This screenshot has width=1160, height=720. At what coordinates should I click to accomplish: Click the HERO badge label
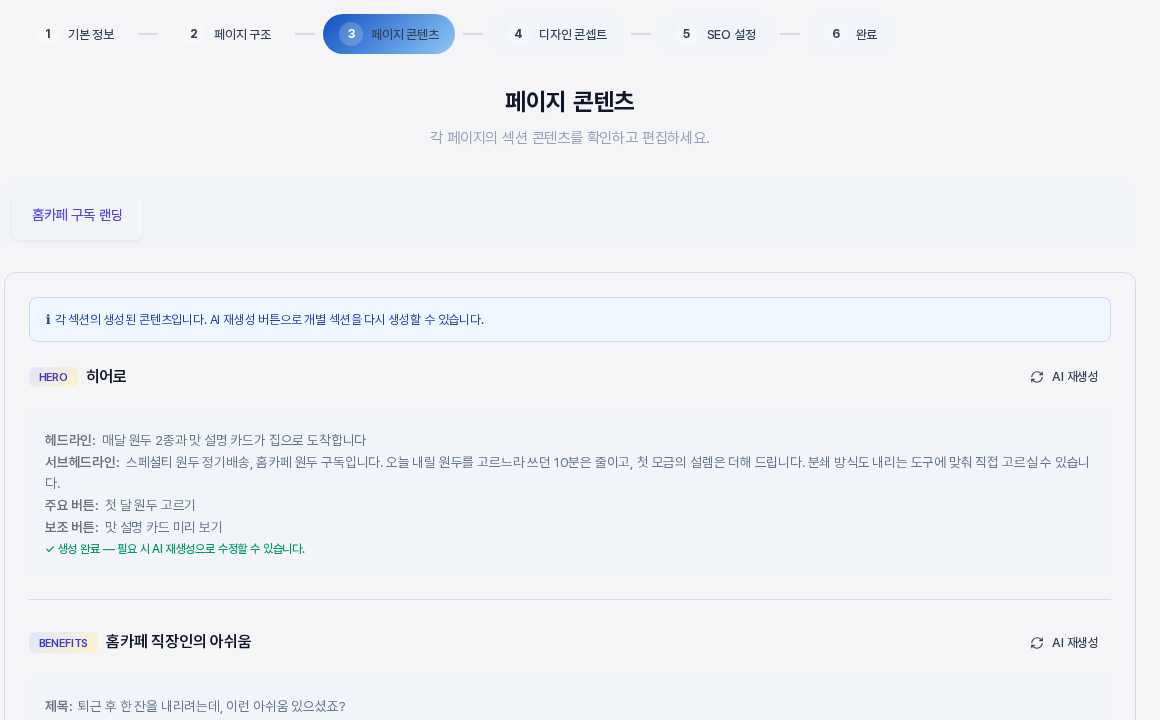coord(53,377)
